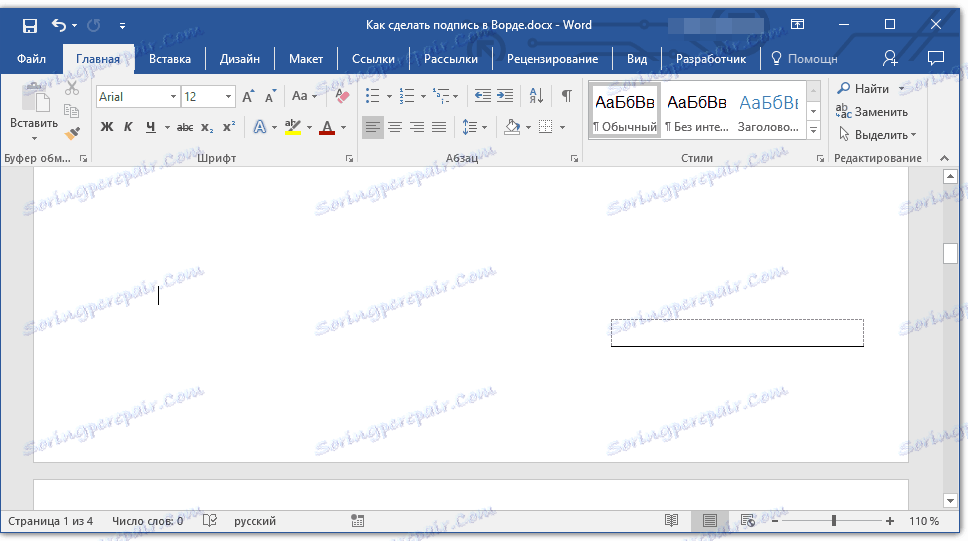This screenshot has width=968, height=541.
Task: Open the shading paint bucket
Action: [x=512, y=127]
